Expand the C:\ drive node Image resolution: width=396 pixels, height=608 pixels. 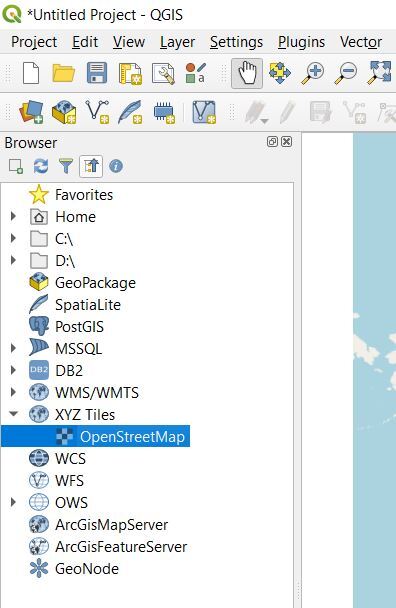pyautogui.click(x=13, y=238)
